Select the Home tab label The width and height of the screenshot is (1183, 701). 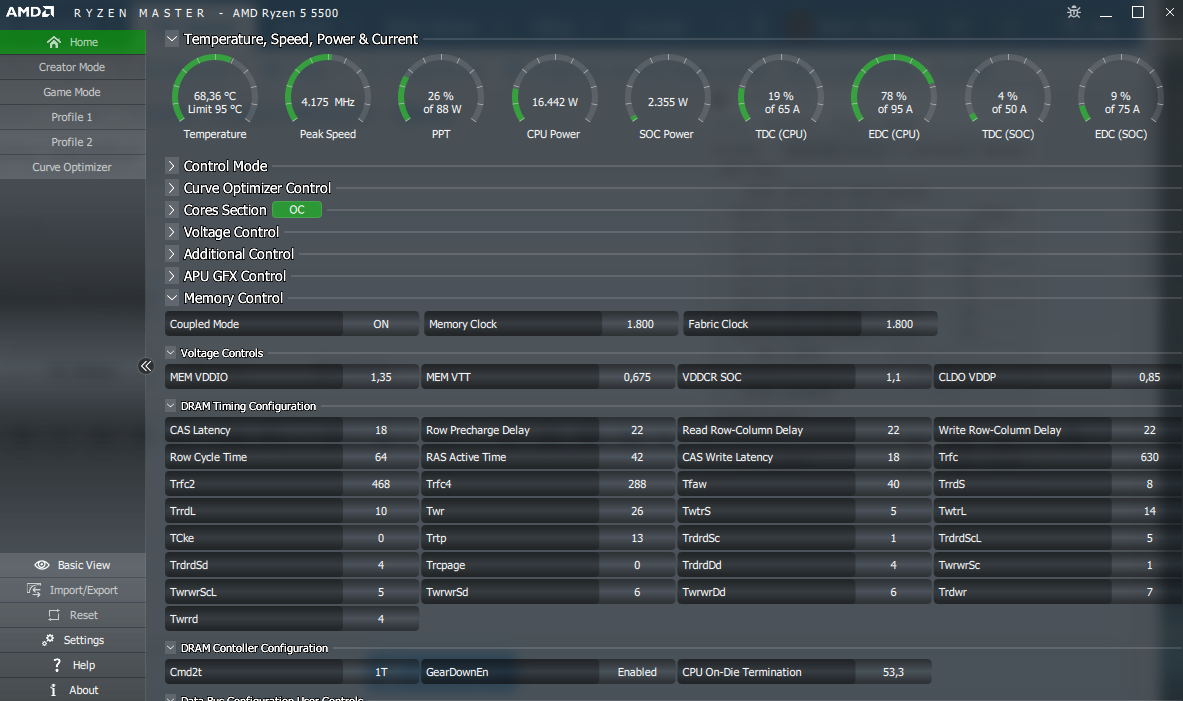(84, 42)
